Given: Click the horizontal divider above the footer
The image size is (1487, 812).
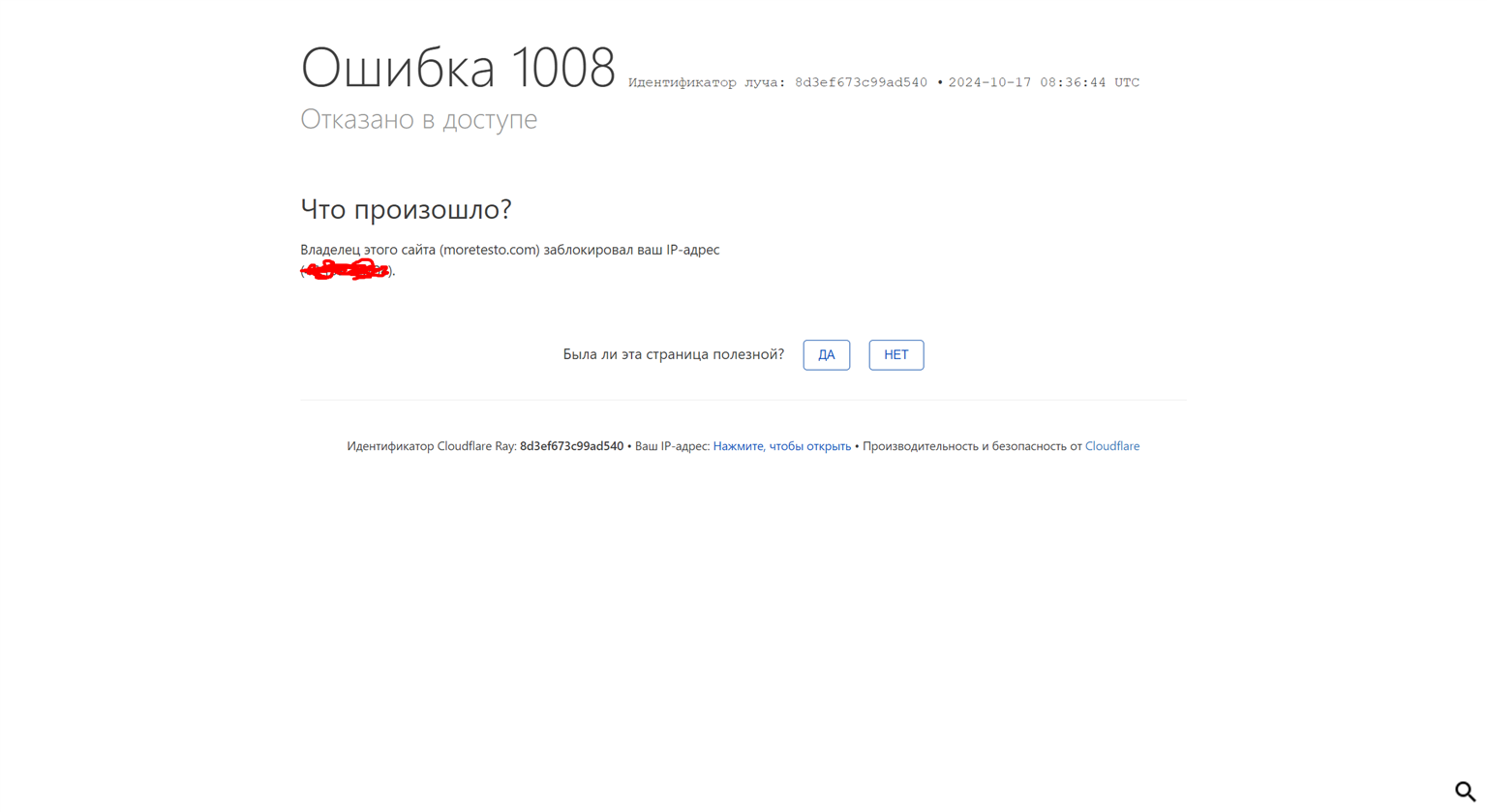Looking at the screenshot, I should tap(743, 400).
